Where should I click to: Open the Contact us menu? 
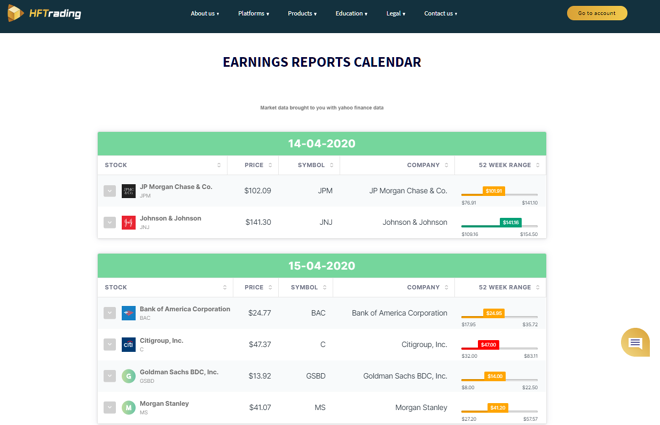440,13
